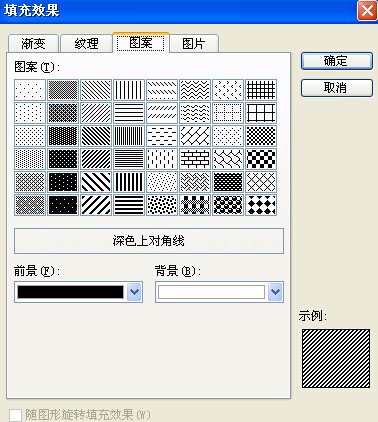Pick the sphere pattern swatch in bottom row
This screenshot has height=422, width=378.
(x=228, y=205)
